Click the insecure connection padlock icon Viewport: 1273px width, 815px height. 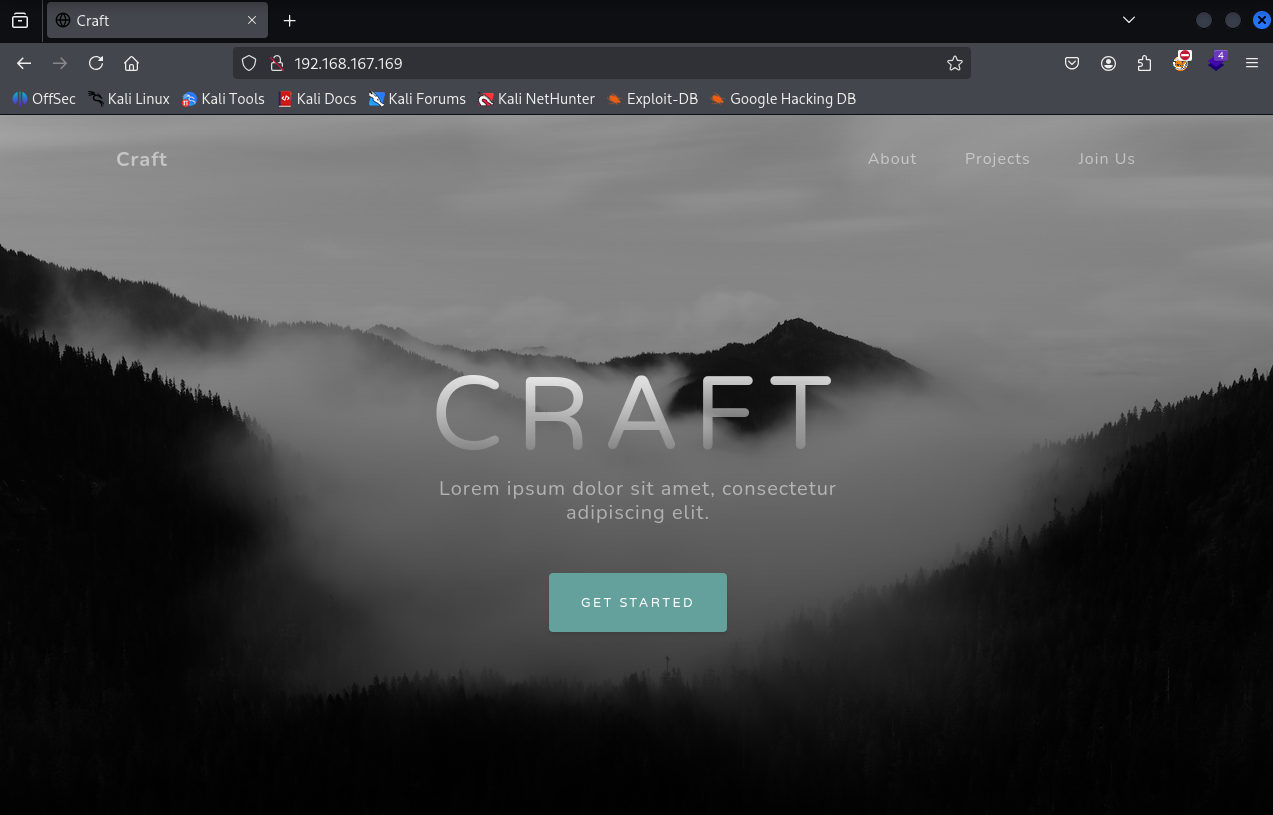[x=277, y=63]
